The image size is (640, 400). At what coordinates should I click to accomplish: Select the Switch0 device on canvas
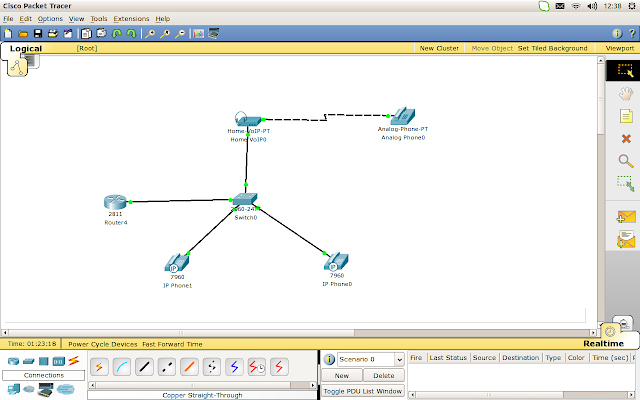tap(245, 199)
